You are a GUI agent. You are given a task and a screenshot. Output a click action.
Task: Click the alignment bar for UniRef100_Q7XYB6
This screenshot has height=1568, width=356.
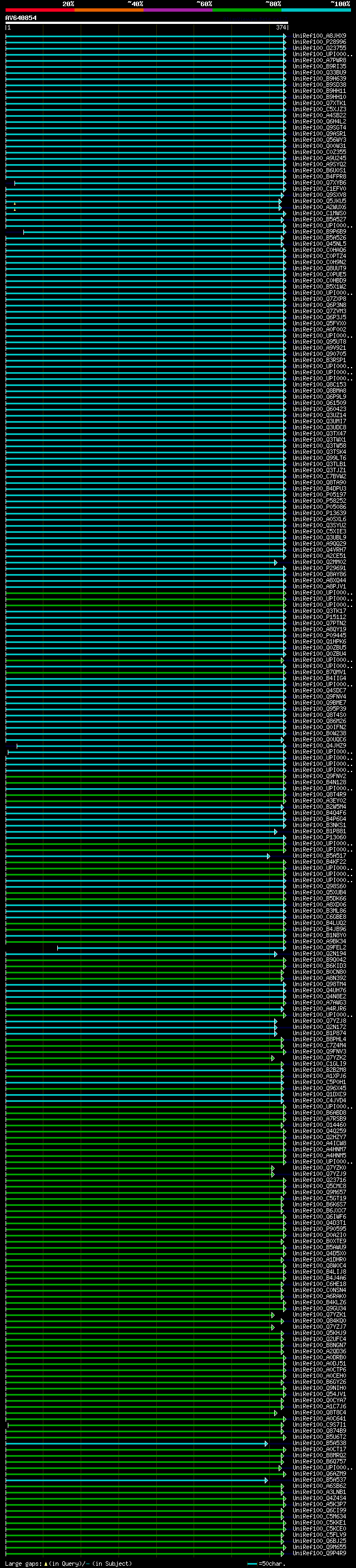(x=150, y=182)
